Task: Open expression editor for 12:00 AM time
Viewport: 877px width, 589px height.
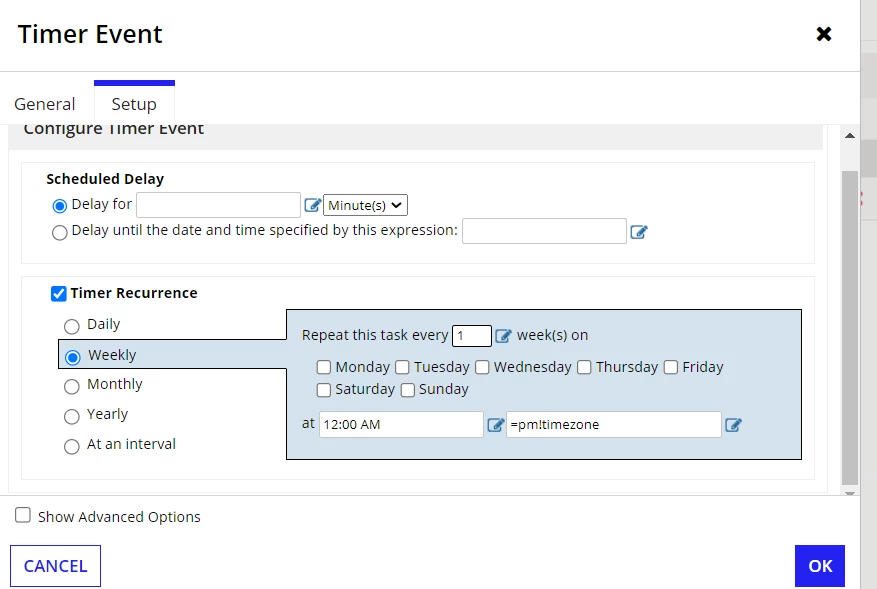Action: (x=496, y=425)
